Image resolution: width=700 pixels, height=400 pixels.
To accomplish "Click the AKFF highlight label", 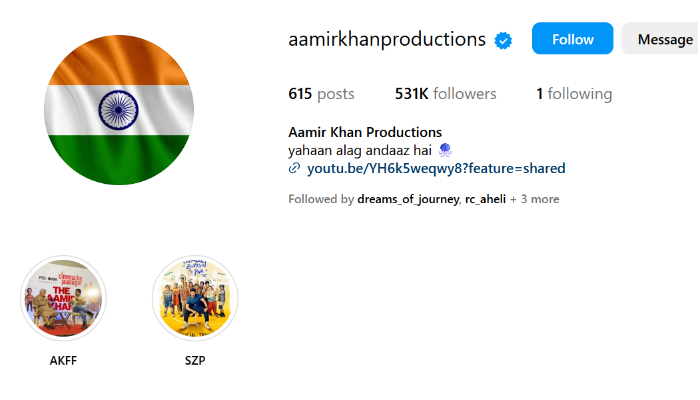I will [x=63, y=360].
